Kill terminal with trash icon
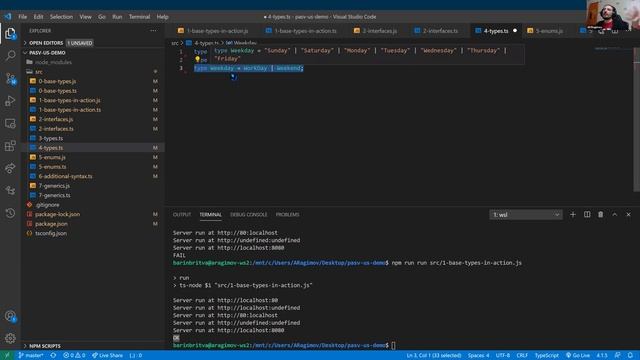The height and width of the screenshot is (360, 640). [x=600, y=215]
